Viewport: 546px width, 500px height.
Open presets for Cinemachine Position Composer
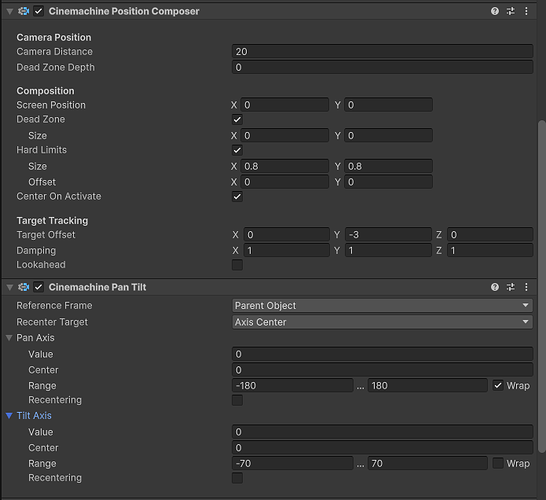coord(510,11)
